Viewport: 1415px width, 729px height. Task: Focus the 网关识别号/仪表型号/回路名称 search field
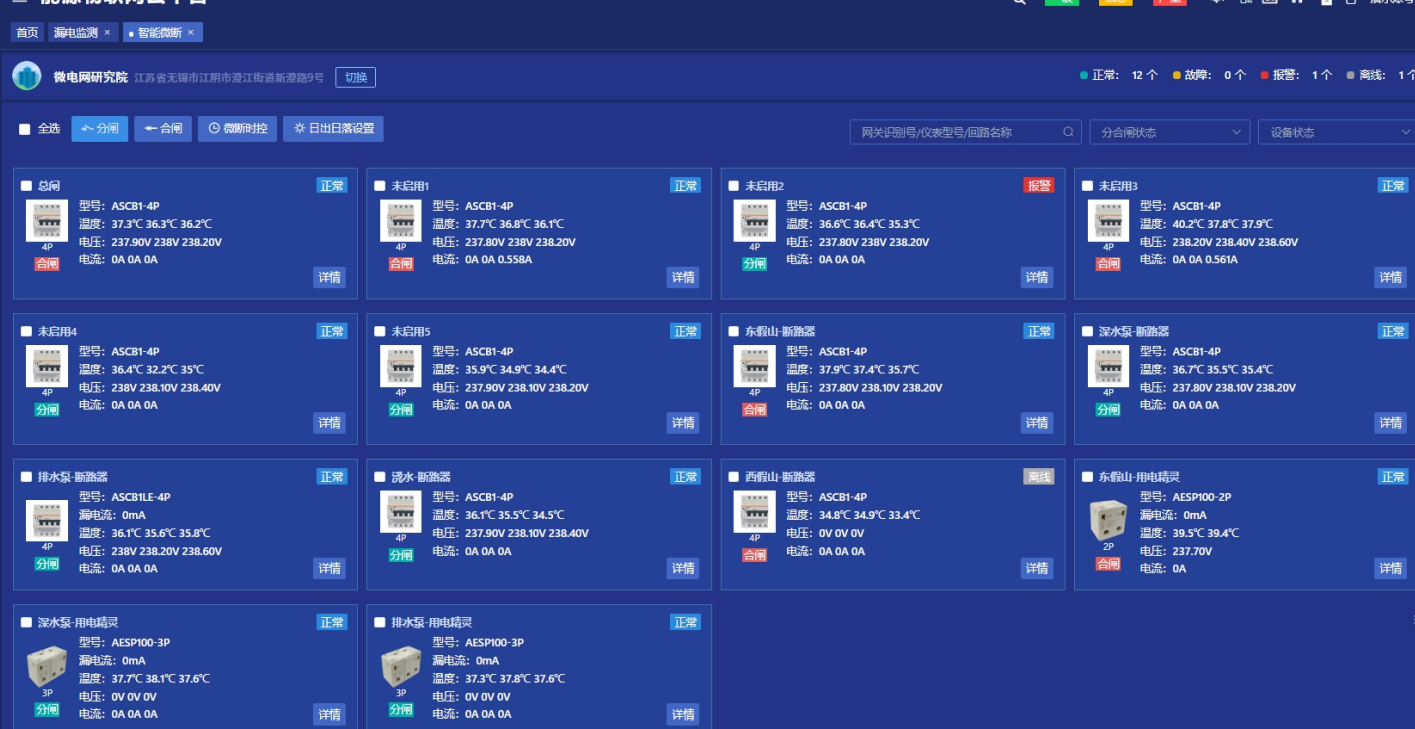[x=955, y=132]
